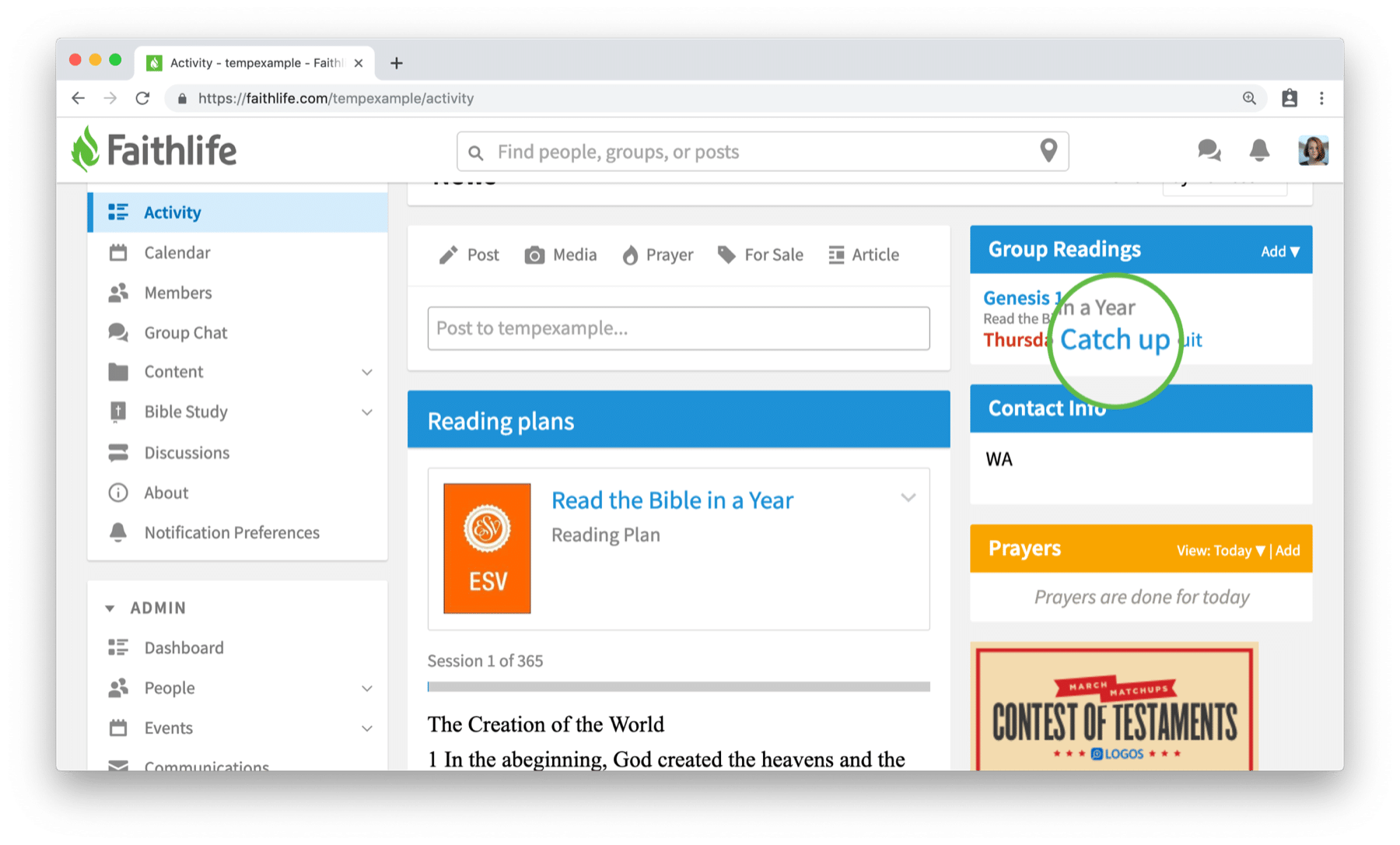The image size is (1400, 845).
Task: Expand the Read the Bible card chevron
Action: coord(908,497)
